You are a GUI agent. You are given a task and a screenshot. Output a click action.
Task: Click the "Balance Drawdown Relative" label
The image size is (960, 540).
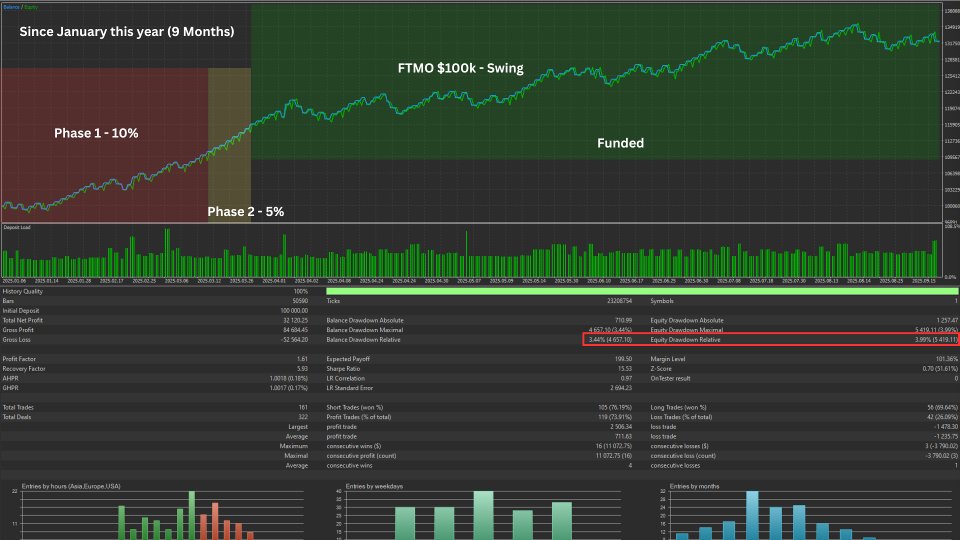point(364,340)
